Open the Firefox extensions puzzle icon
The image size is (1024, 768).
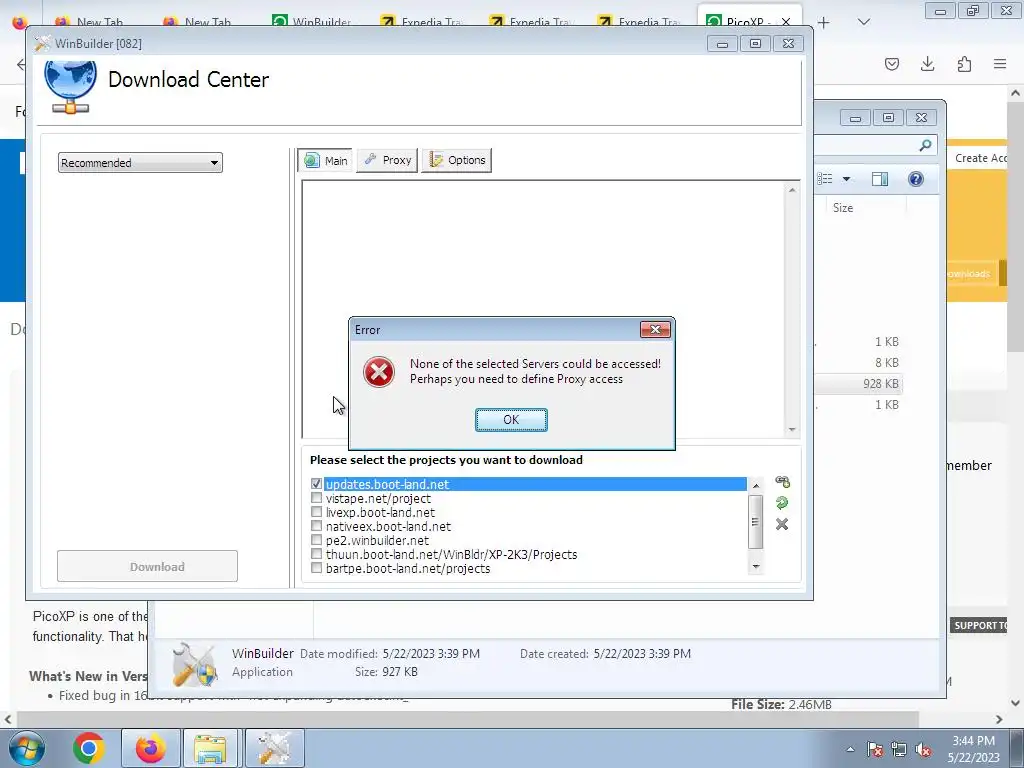(964, 64)
